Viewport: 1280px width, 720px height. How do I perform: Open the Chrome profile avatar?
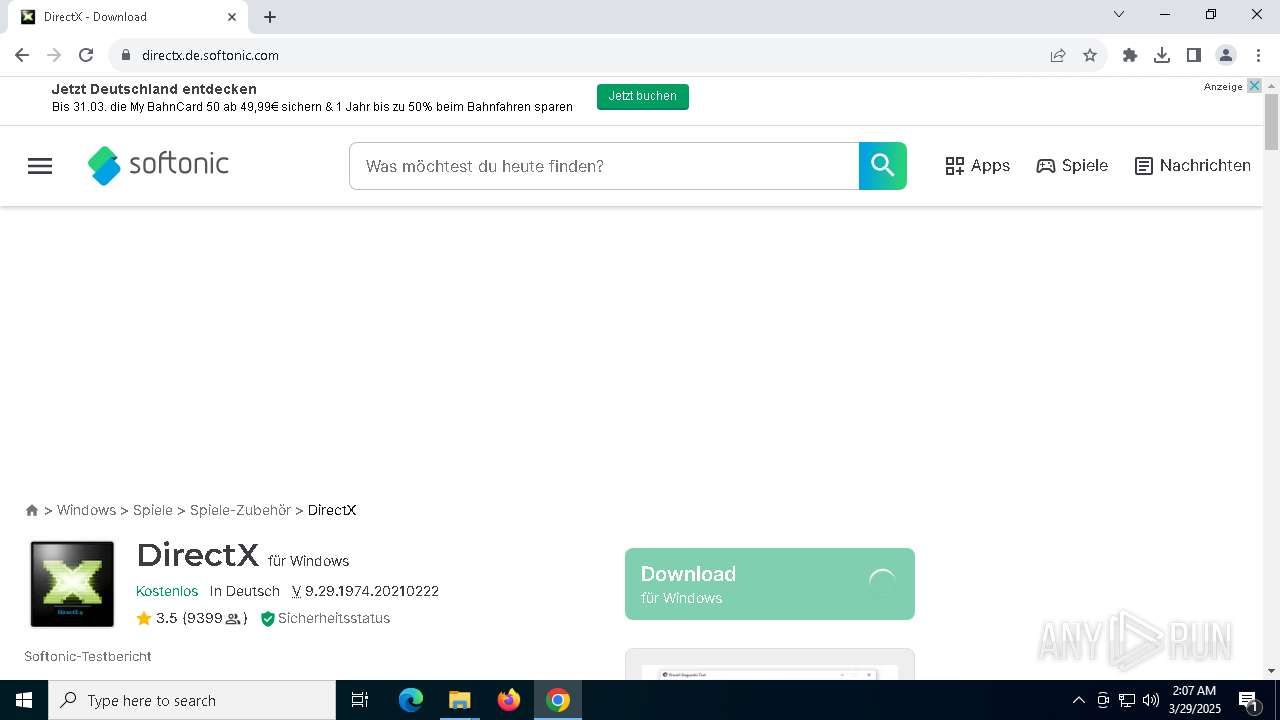[1226, 55]
